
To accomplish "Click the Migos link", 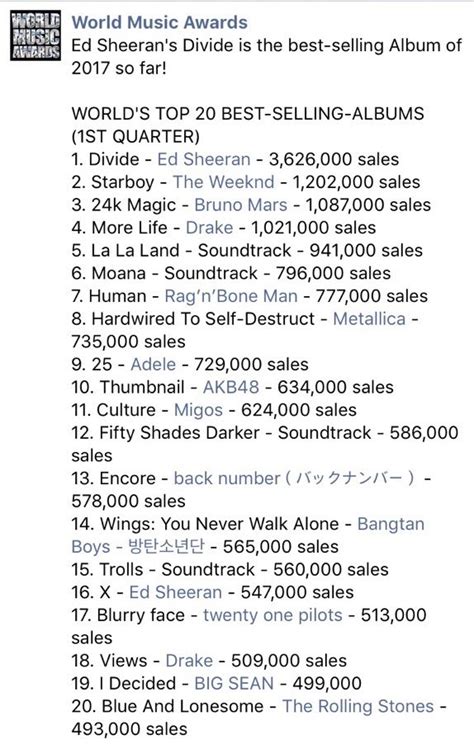I will pos(198,410).
